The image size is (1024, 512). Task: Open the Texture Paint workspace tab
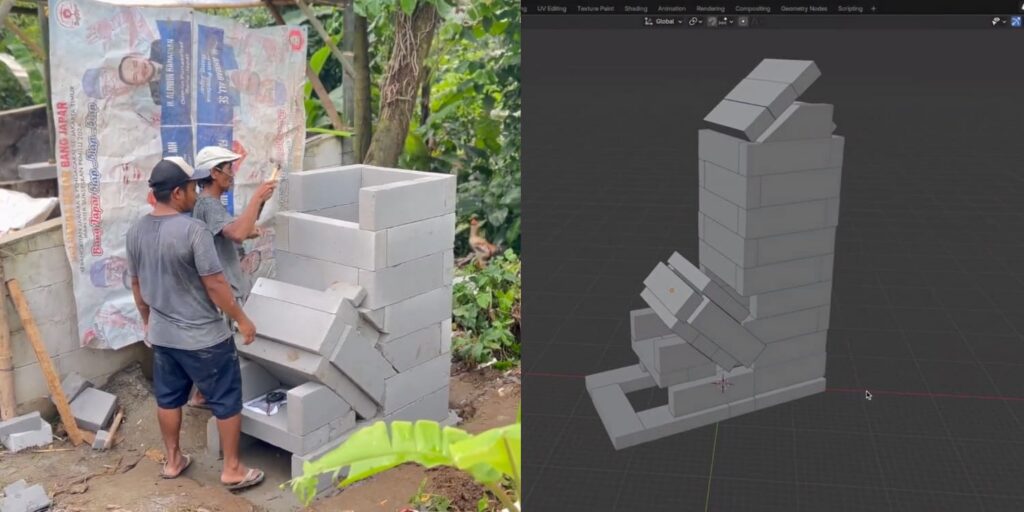(594, 8)
